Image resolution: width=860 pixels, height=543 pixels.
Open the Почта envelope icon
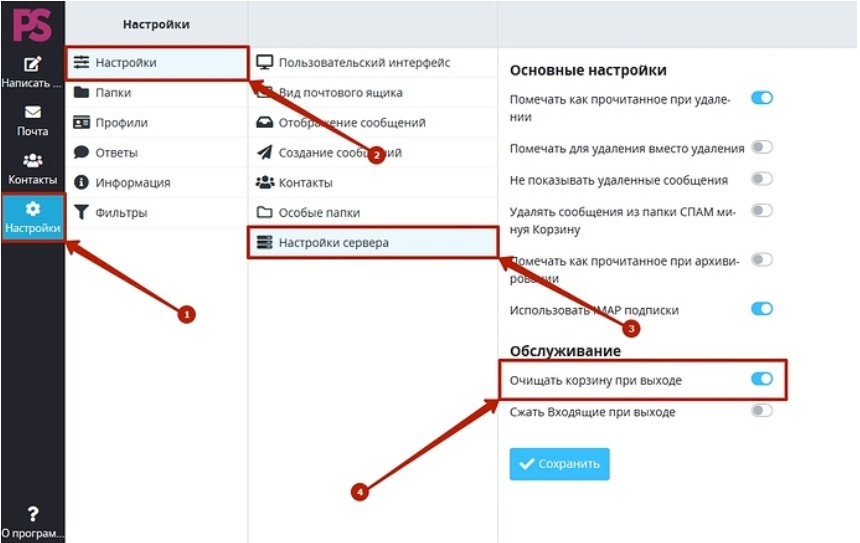[32, 112]
